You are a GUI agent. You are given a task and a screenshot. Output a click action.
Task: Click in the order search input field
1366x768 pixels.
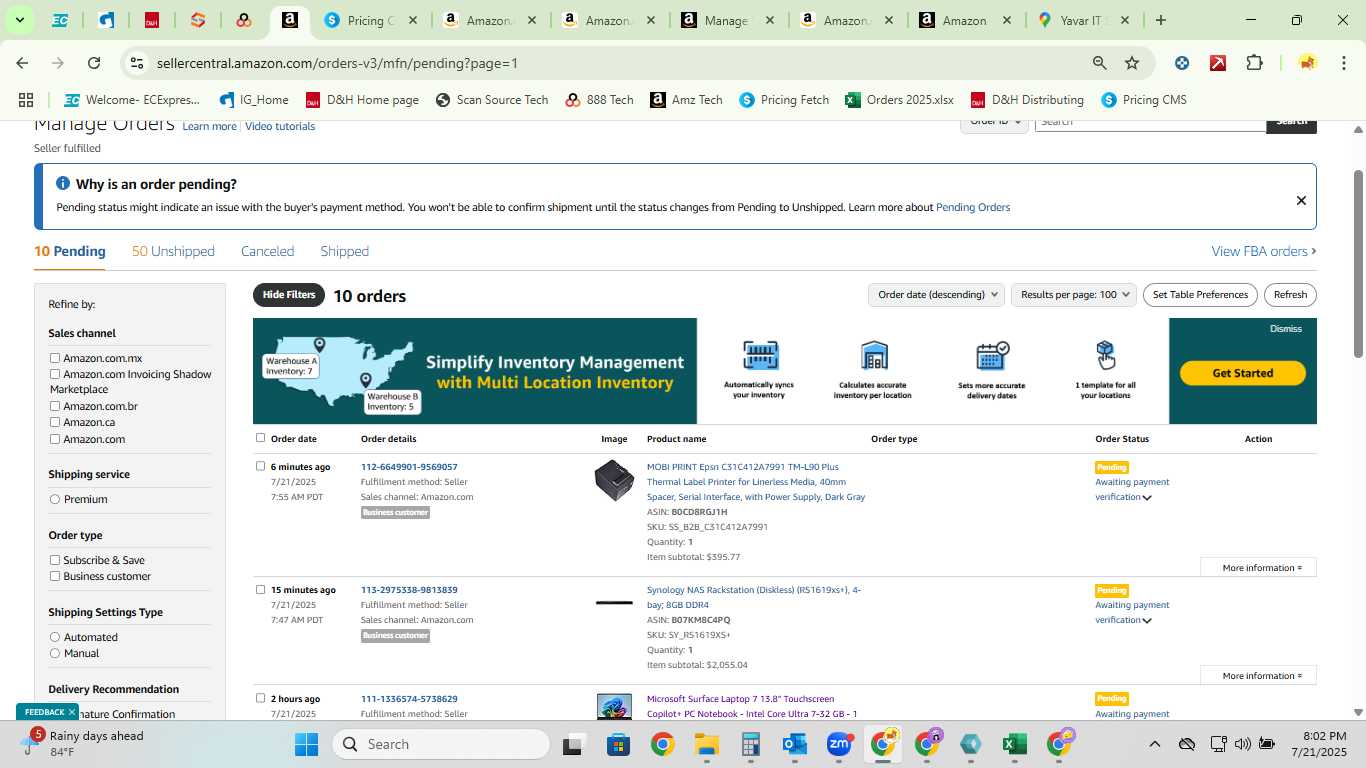tap(1150, 121)
